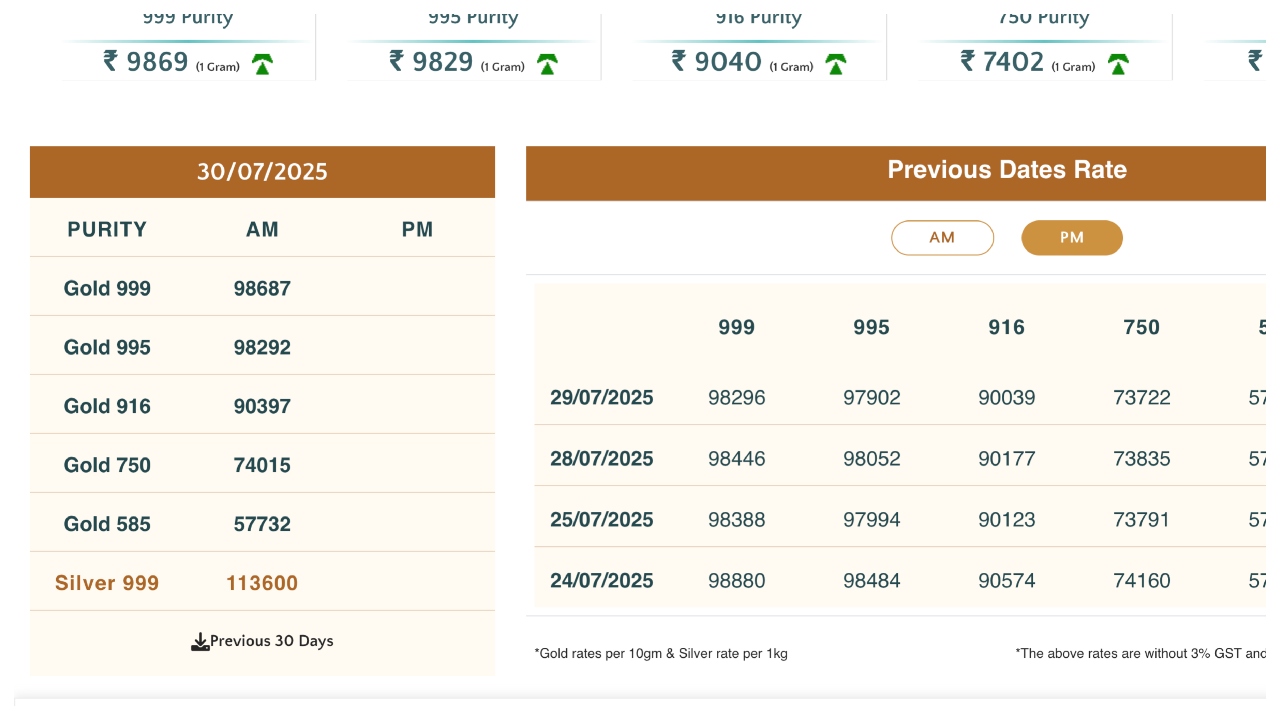Click the 29/07/2025 date row
Viewport: 1280px width, 720px height.
(x=602, y=398)
